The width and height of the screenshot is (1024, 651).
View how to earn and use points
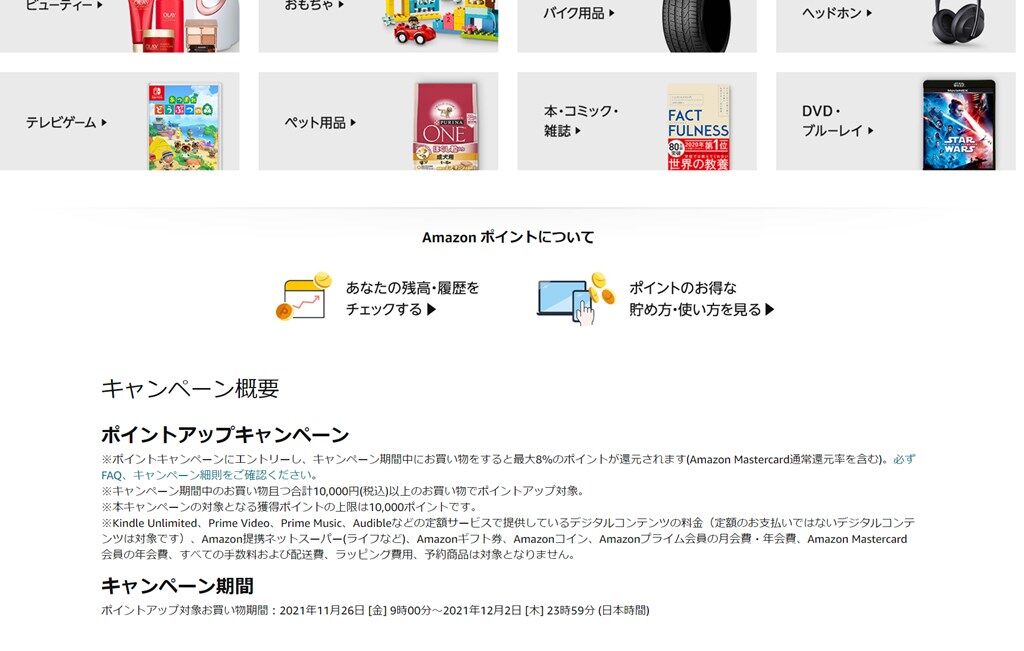coord(702,298)
